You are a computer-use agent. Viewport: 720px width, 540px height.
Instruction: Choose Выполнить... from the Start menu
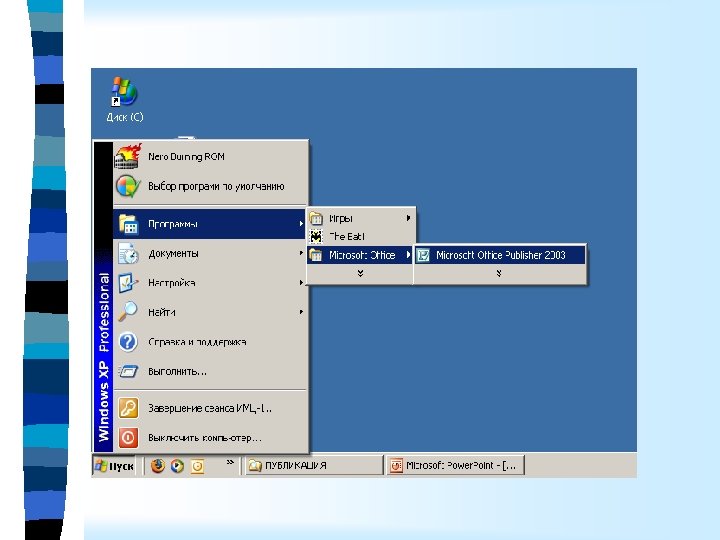[x=209, y=371]
